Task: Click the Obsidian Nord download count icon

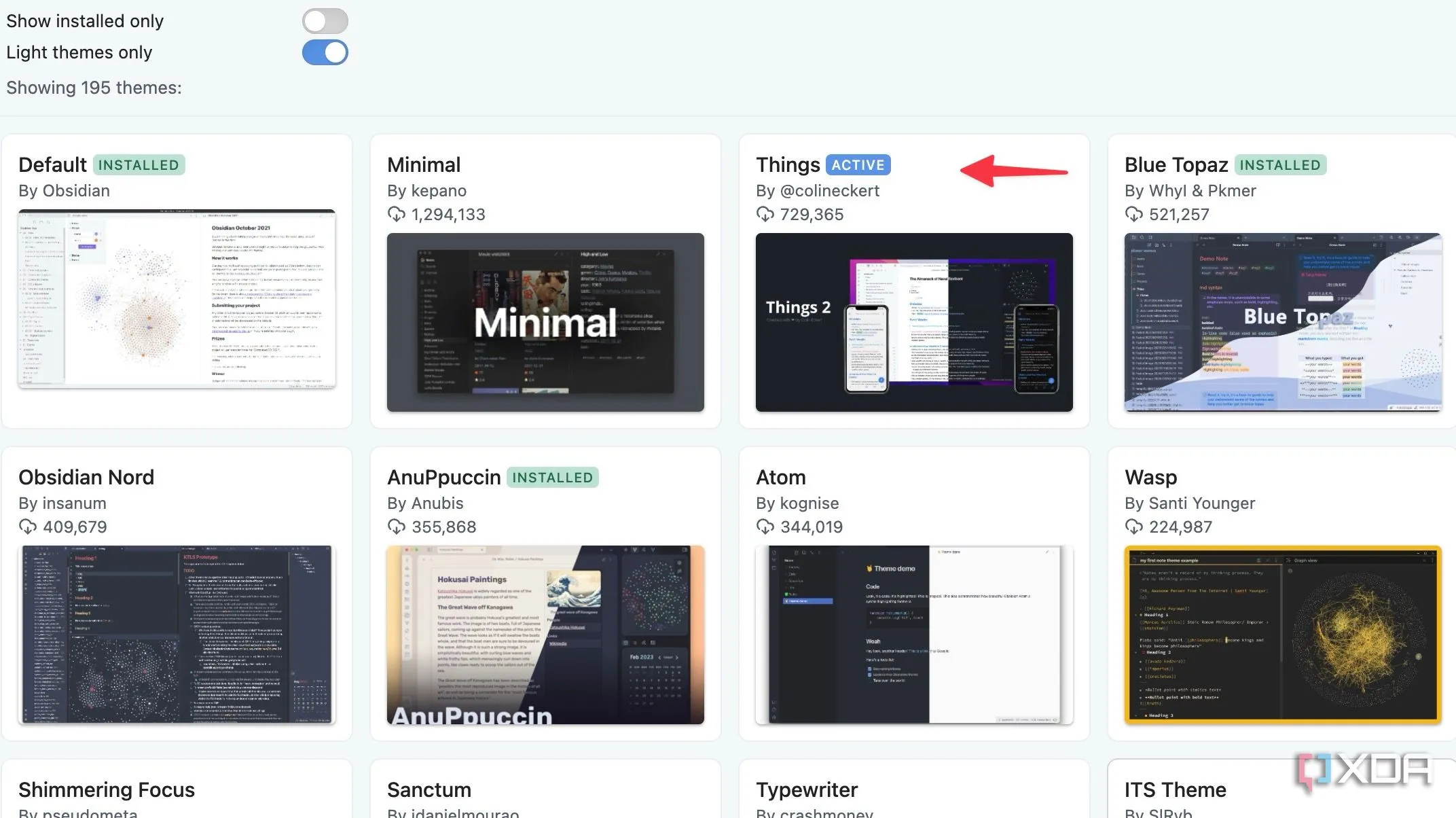Action: point(27,527)
